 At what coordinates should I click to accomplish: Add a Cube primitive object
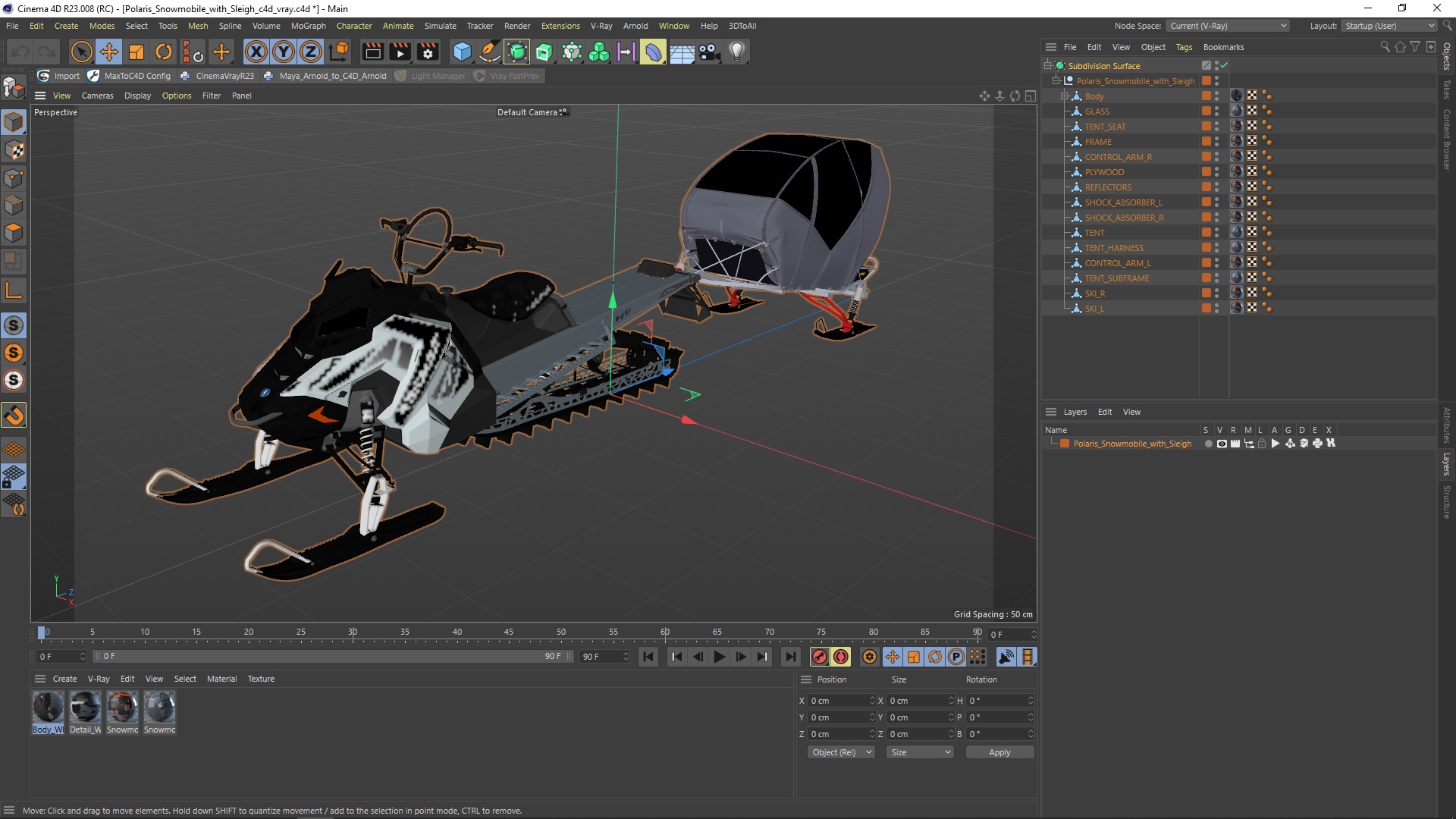point(462,52)
